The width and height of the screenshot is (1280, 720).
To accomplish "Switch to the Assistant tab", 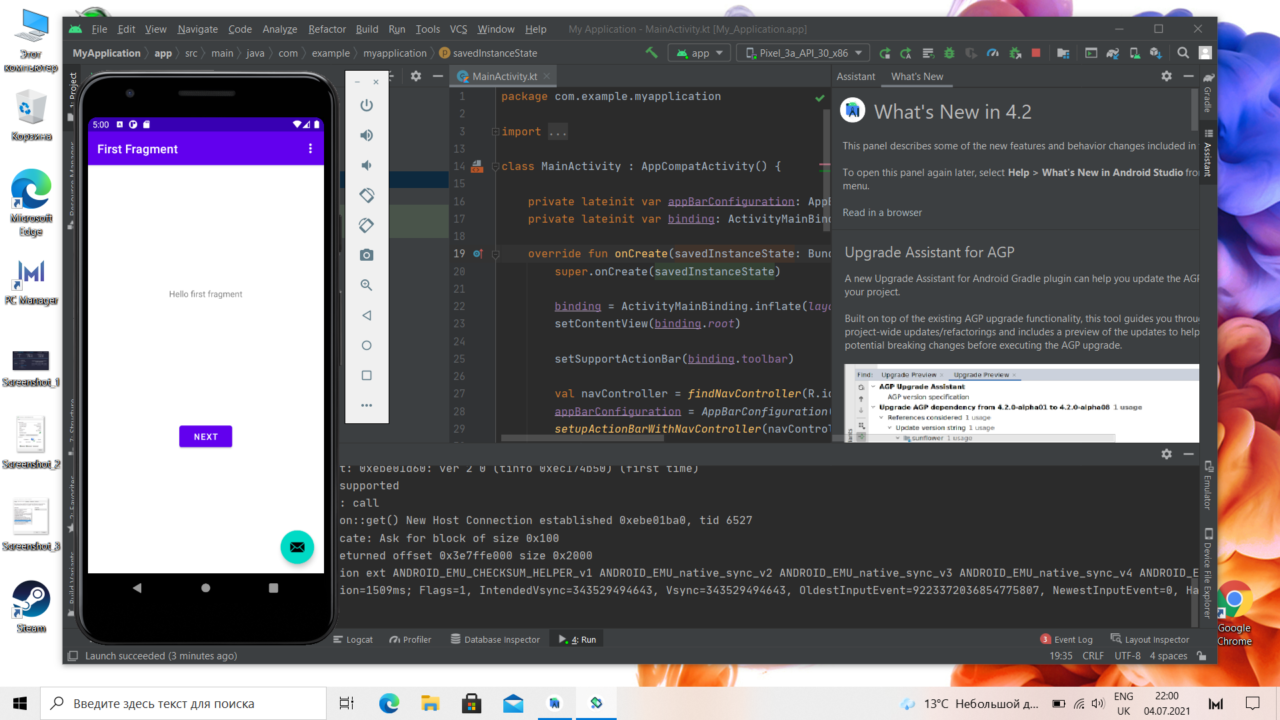I will [x=856, y=76].
